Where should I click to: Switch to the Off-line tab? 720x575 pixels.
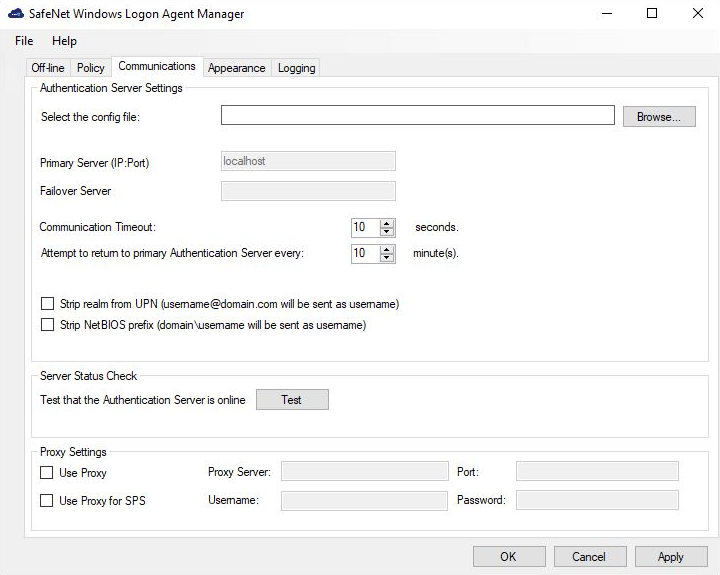pyautogui.click(x=48, y=68)
